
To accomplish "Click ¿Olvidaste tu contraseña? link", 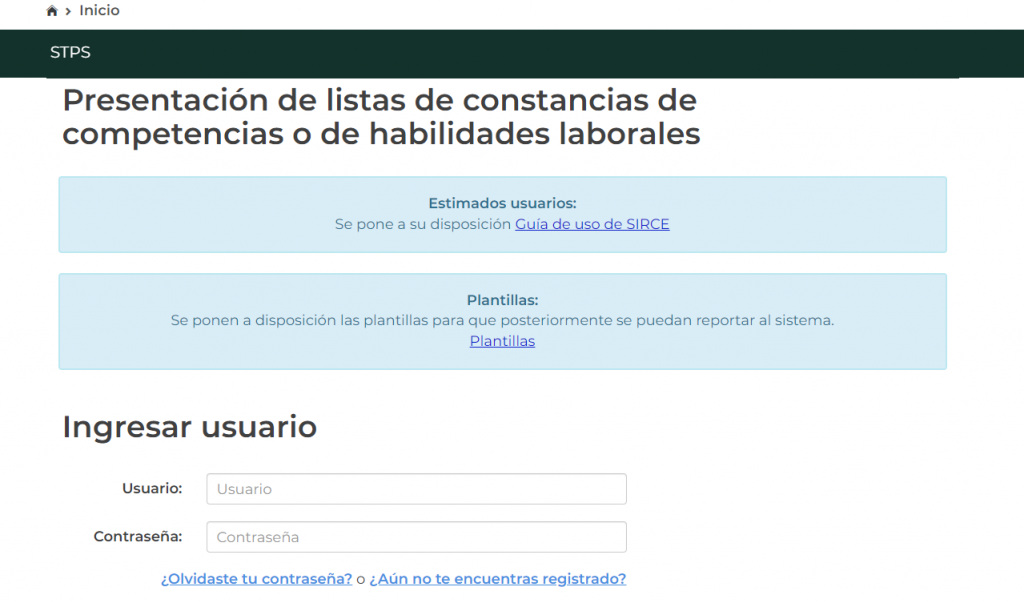I will click(257, 578).
